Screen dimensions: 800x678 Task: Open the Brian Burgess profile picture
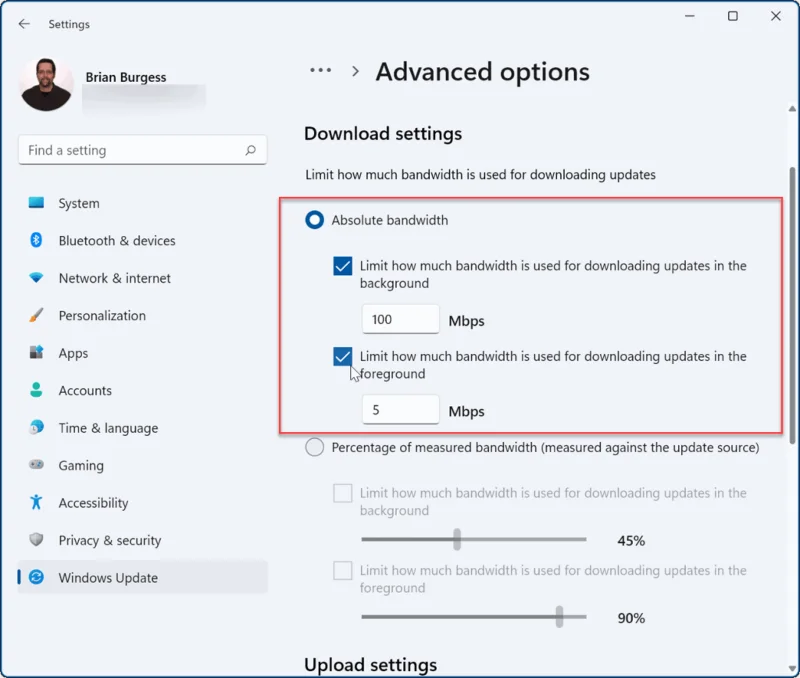pos(46,84)
